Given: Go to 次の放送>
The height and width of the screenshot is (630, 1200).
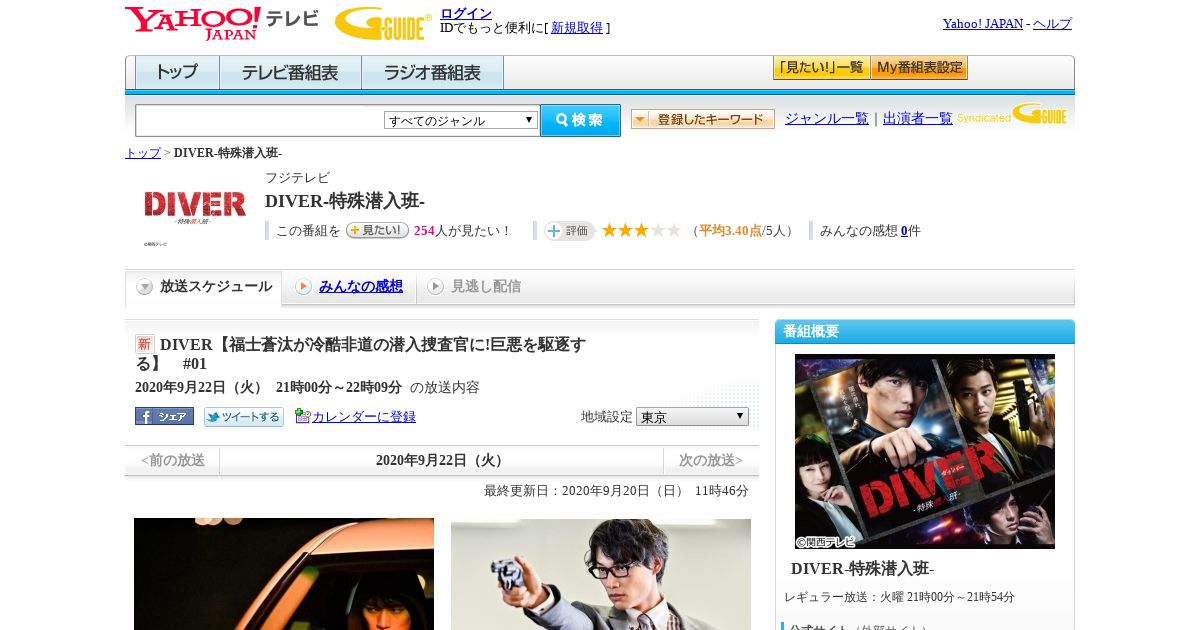Looking at the screenshot, I should coord(711,460).
